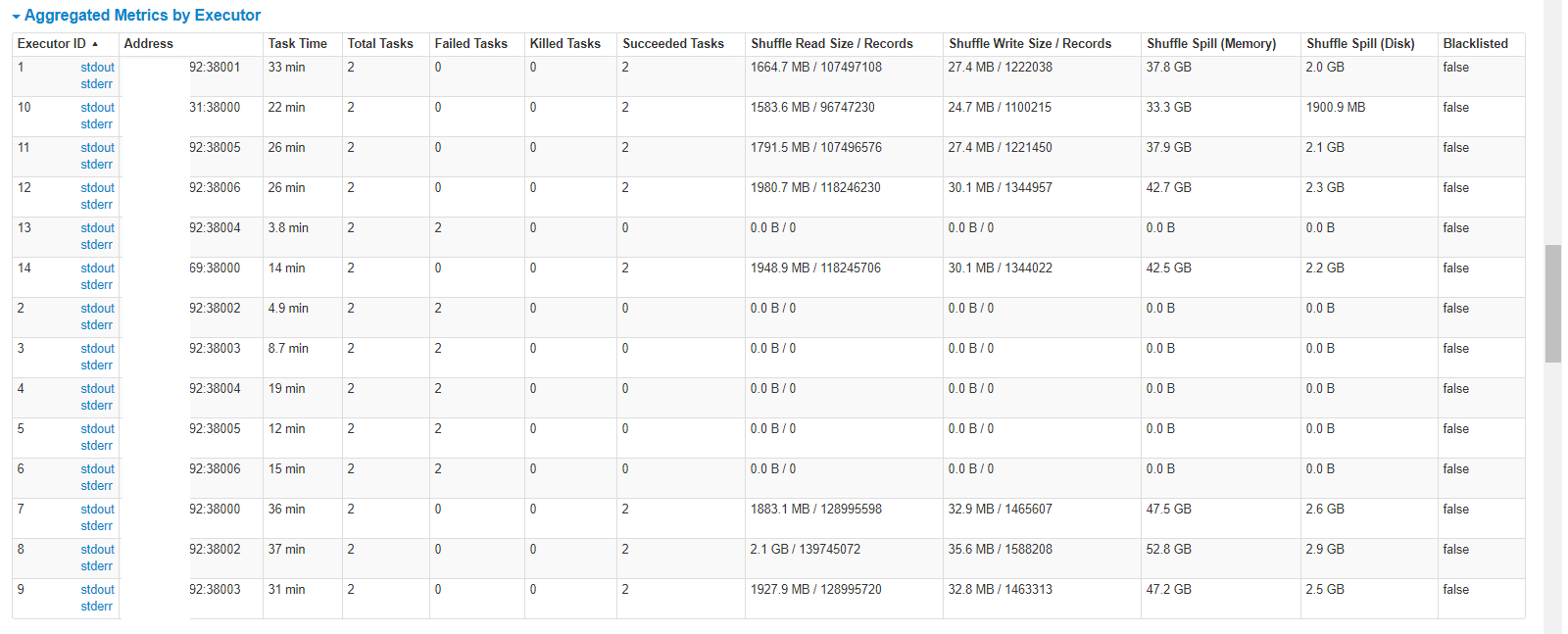This screenshot has height=634, width=1568.
Task: Open stdout log for executor 9
Action: [x=97, y=590]
